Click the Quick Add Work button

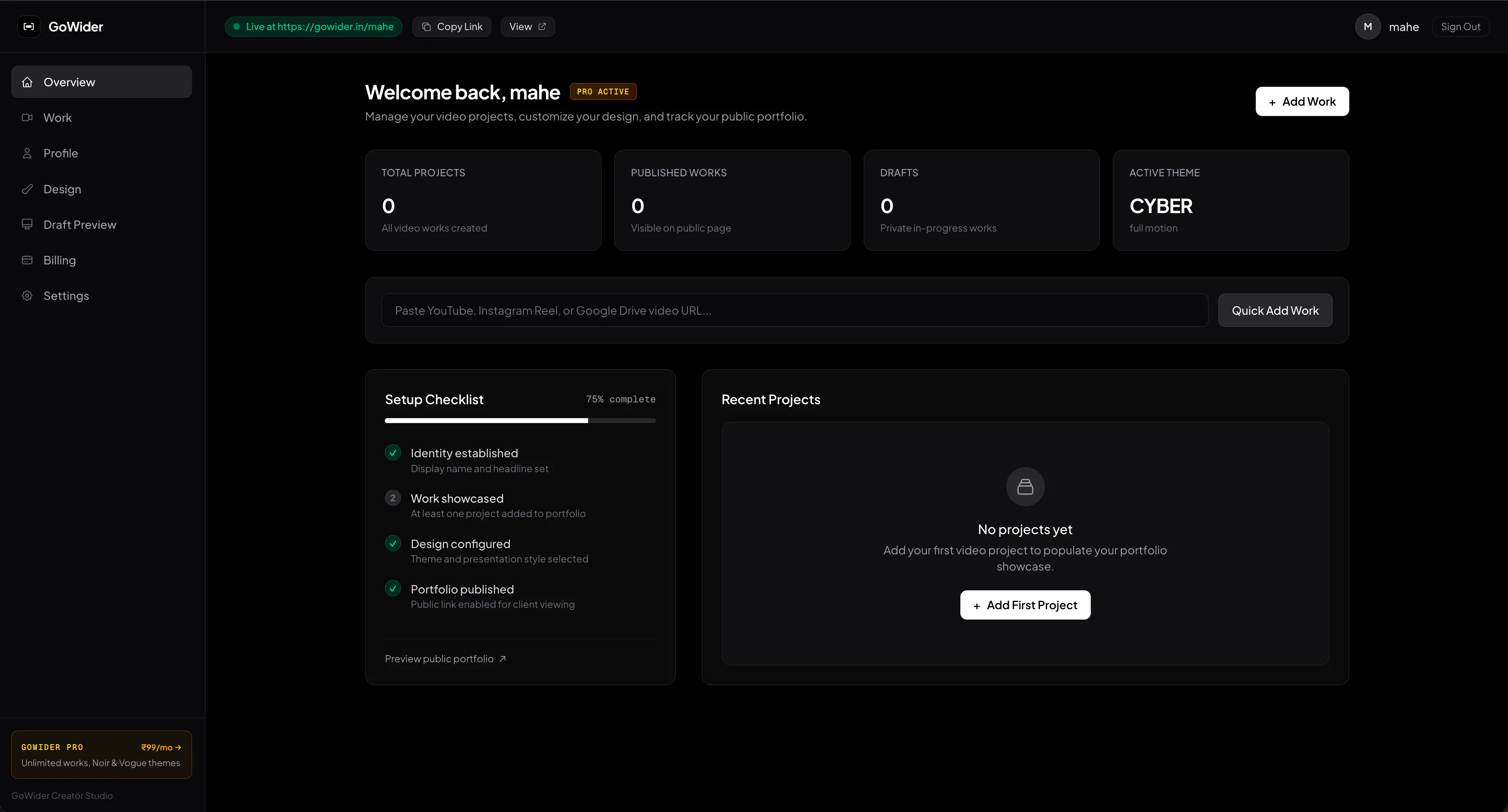(x=1275, y=310)
